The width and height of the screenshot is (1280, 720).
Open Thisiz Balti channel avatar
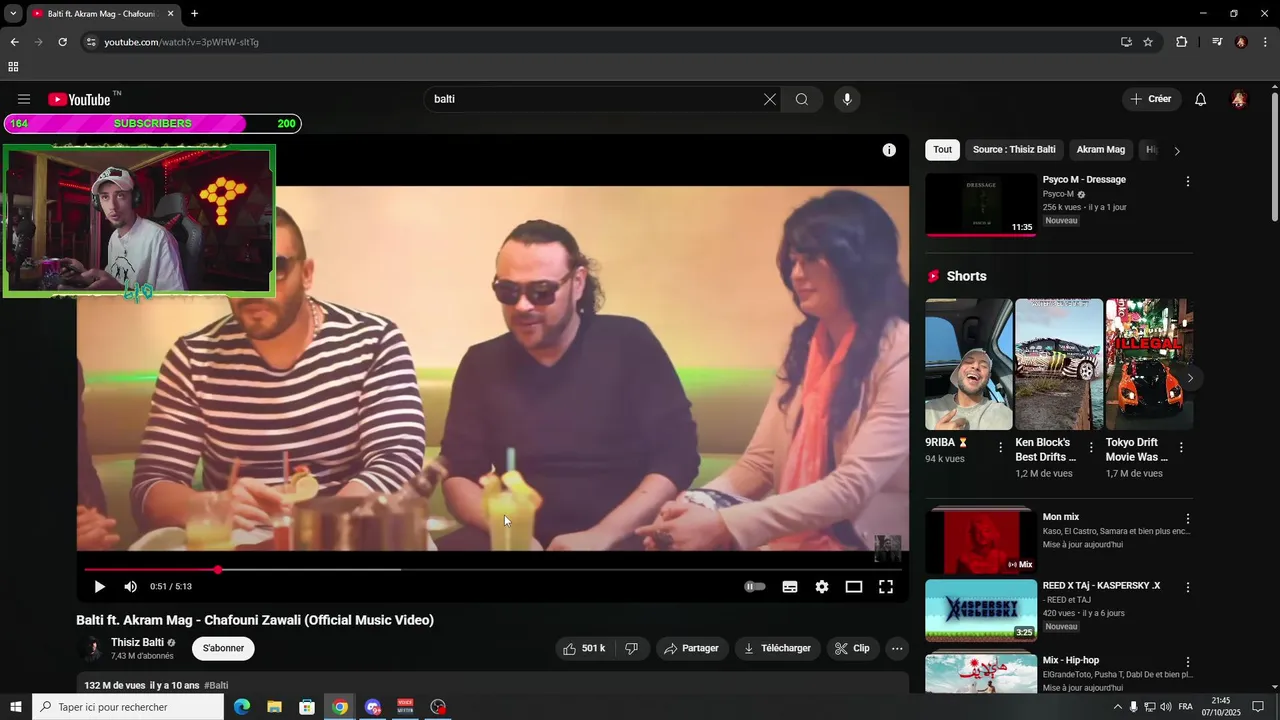[x=91, y=648]
